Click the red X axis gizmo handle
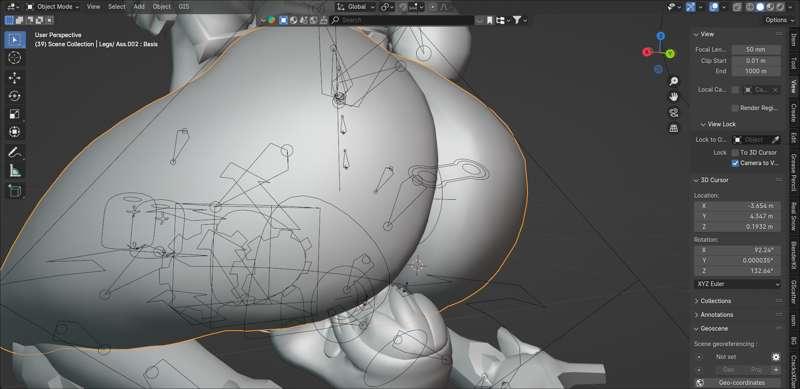800x389 pixels. pyautogui.click(x=647, y=52)
